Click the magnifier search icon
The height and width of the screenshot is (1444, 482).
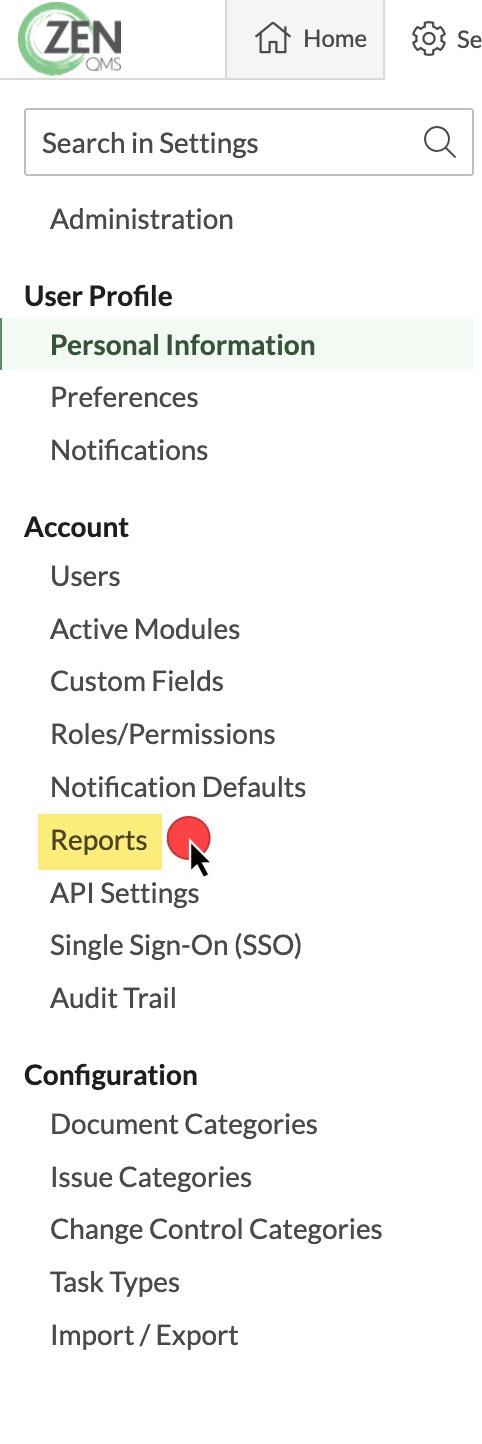(439, 142)
